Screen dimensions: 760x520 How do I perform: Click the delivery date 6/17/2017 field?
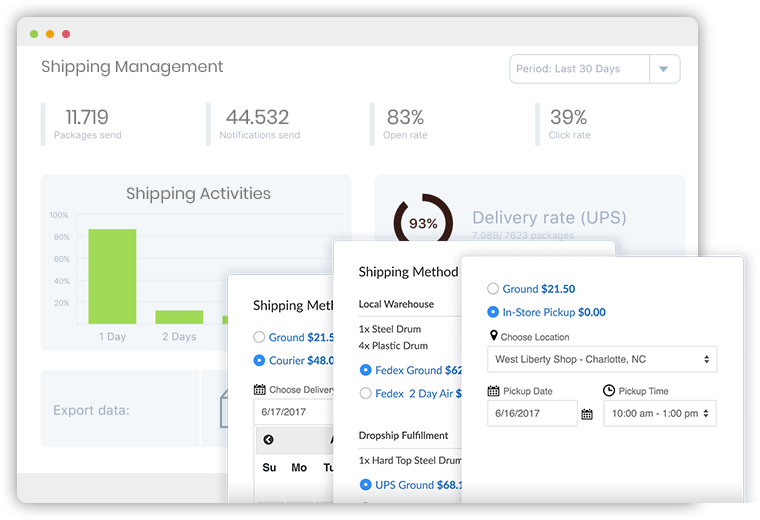tap(294, 412)
